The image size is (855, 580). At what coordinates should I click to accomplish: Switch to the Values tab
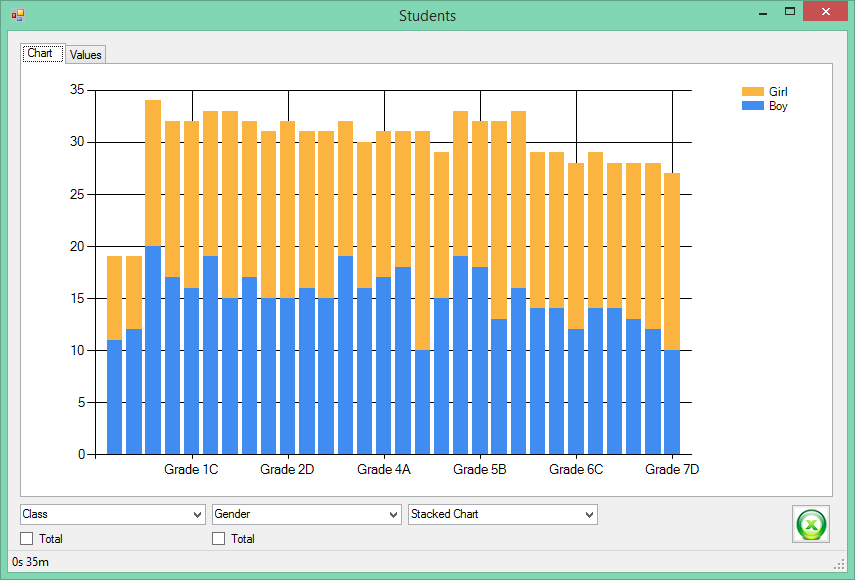(86, 55)
